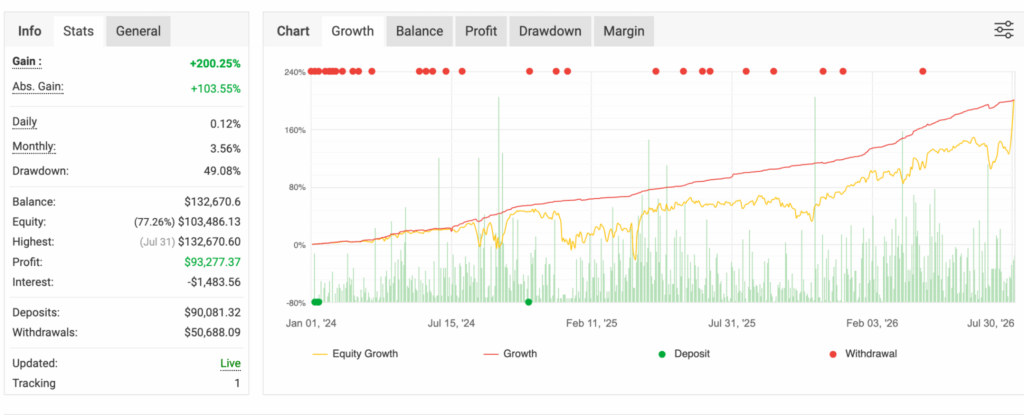Toggle the red Growth legend series
This screenshot has width=1024, height=415.
tap(510, 354)
